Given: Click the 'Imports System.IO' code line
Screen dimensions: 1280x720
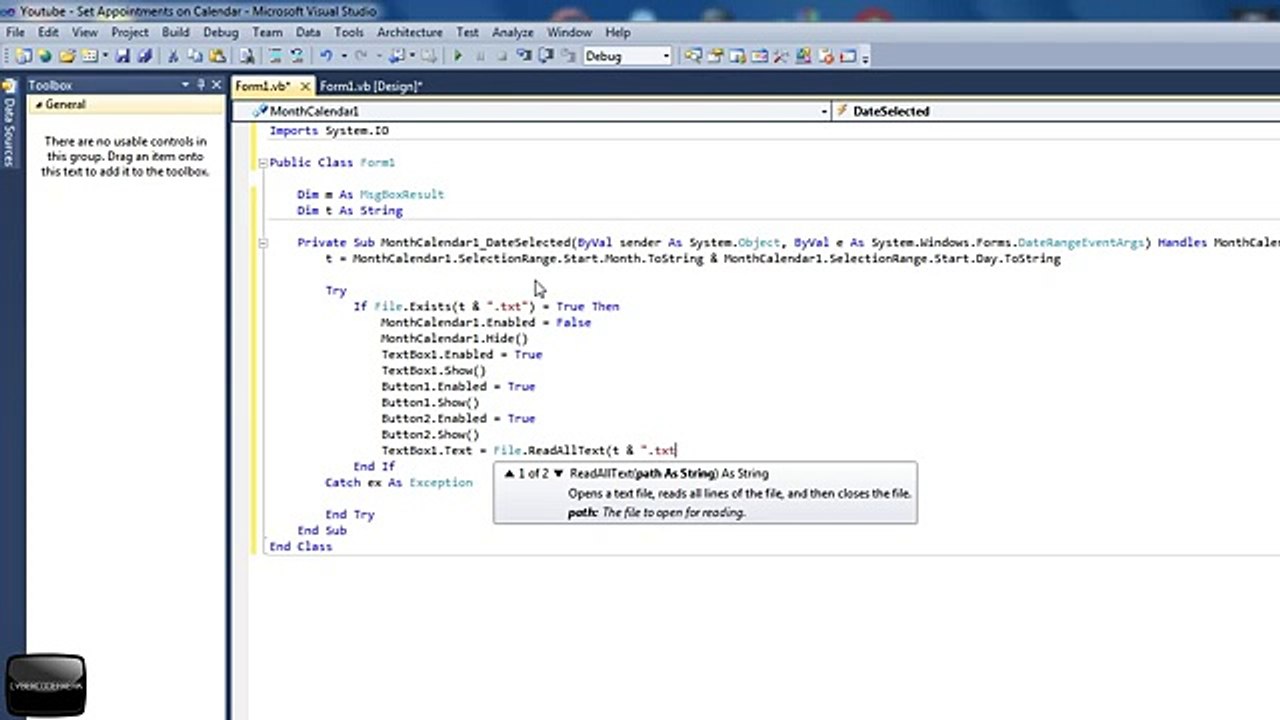Looking at the screenshot, I should pos(329,130).
